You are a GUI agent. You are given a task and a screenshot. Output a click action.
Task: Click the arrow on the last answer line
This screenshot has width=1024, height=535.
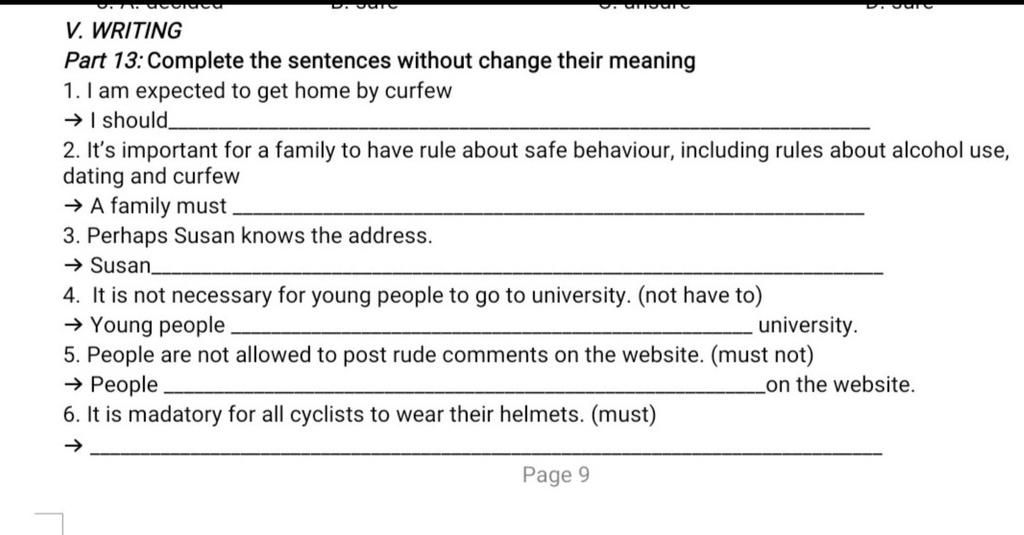pyautogui.click(x=73, y=446)
